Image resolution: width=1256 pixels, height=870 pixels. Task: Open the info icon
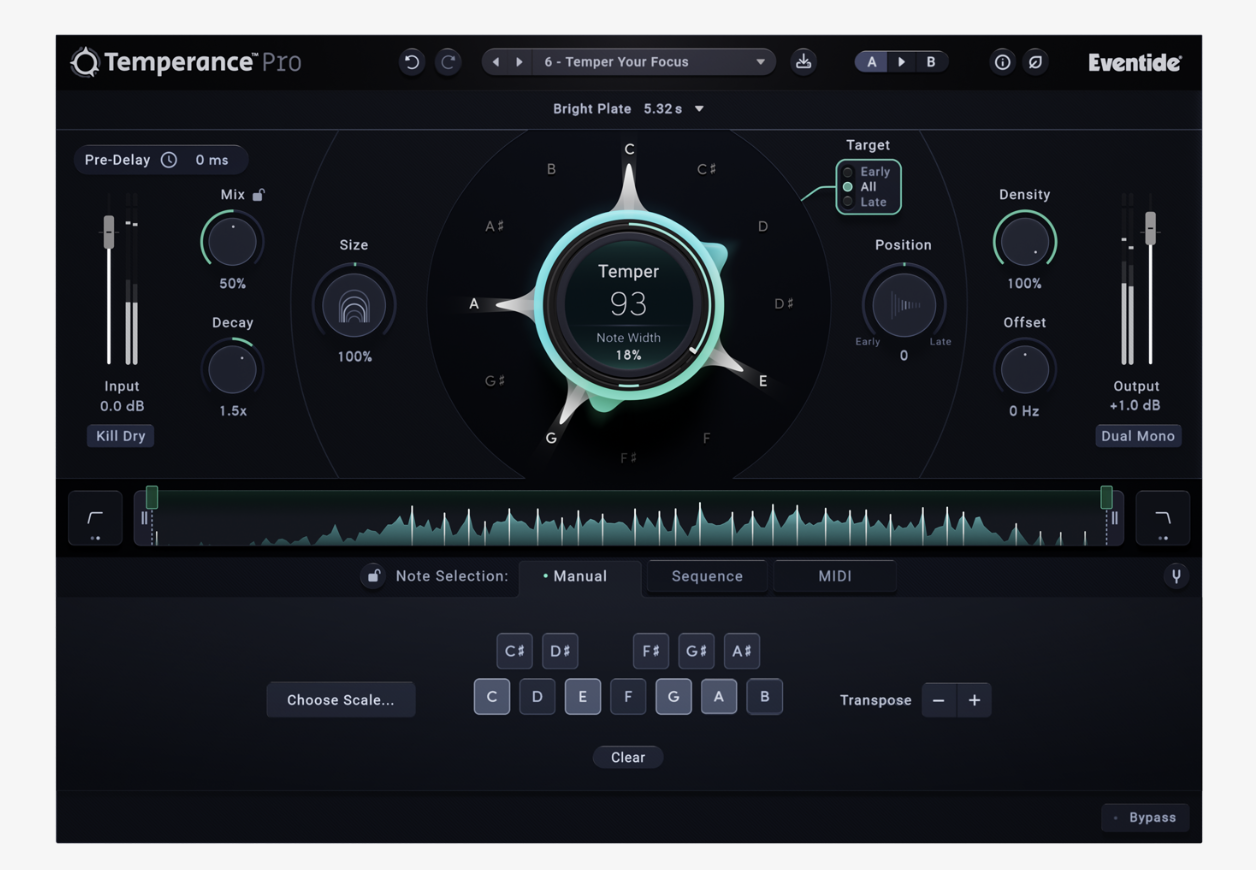click(1002, 62)
